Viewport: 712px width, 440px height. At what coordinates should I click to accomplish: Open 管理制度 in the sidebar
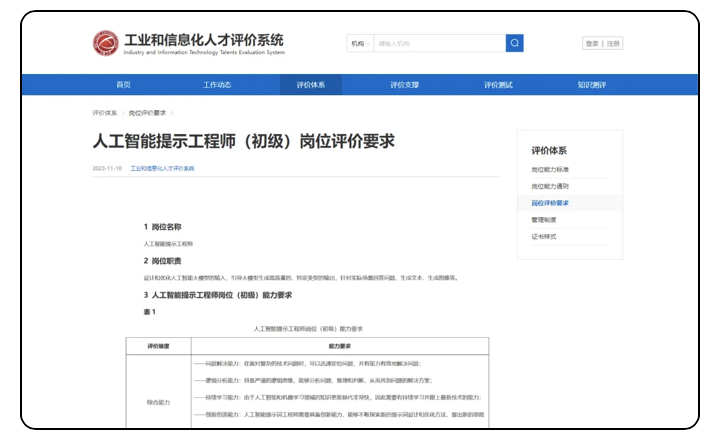click(x=544, y=220)
